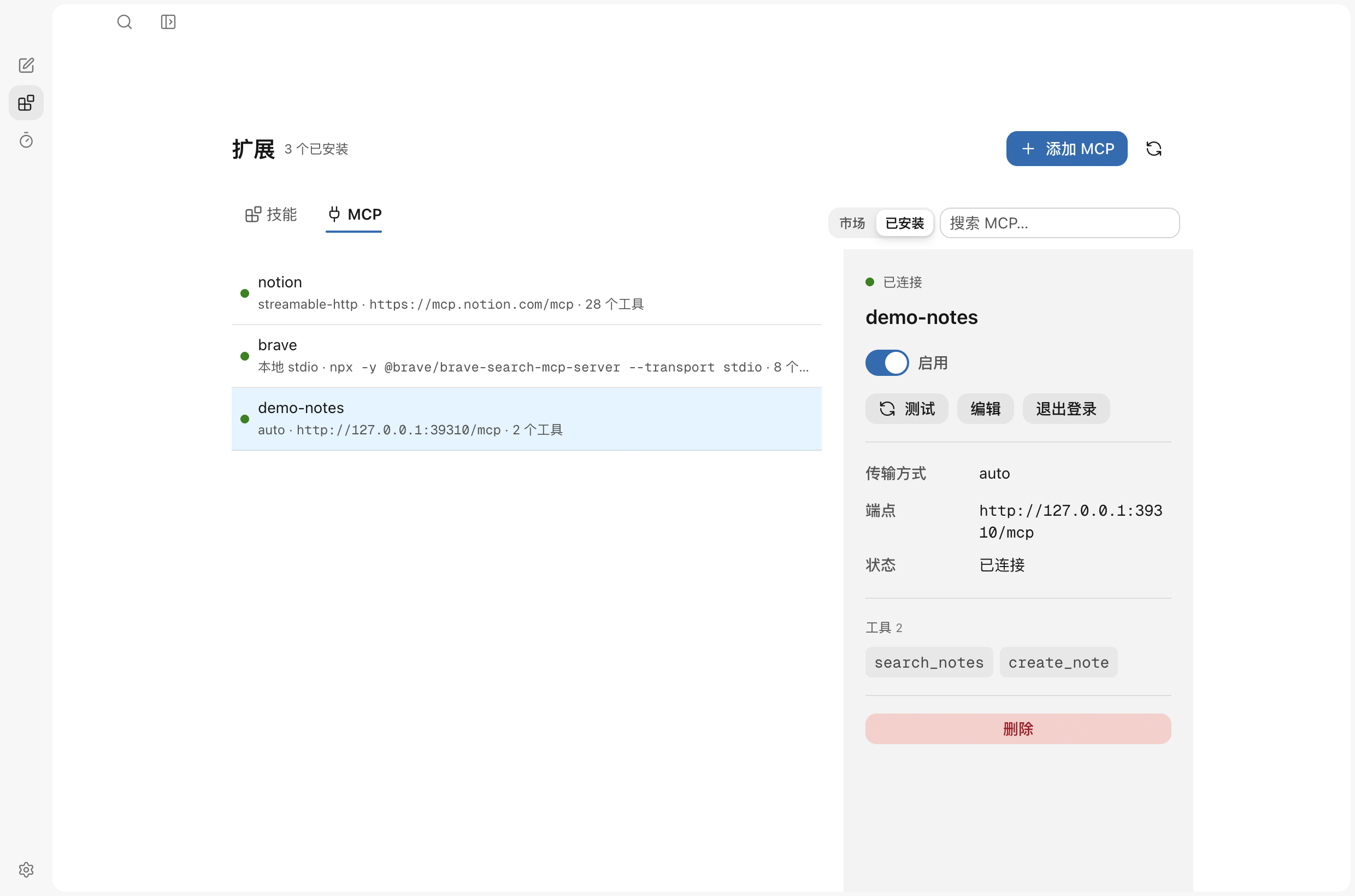Click the red 删除 button
Image resolution: width=1355 pixels, height=896 pixels.
(x=1018, y=729)
